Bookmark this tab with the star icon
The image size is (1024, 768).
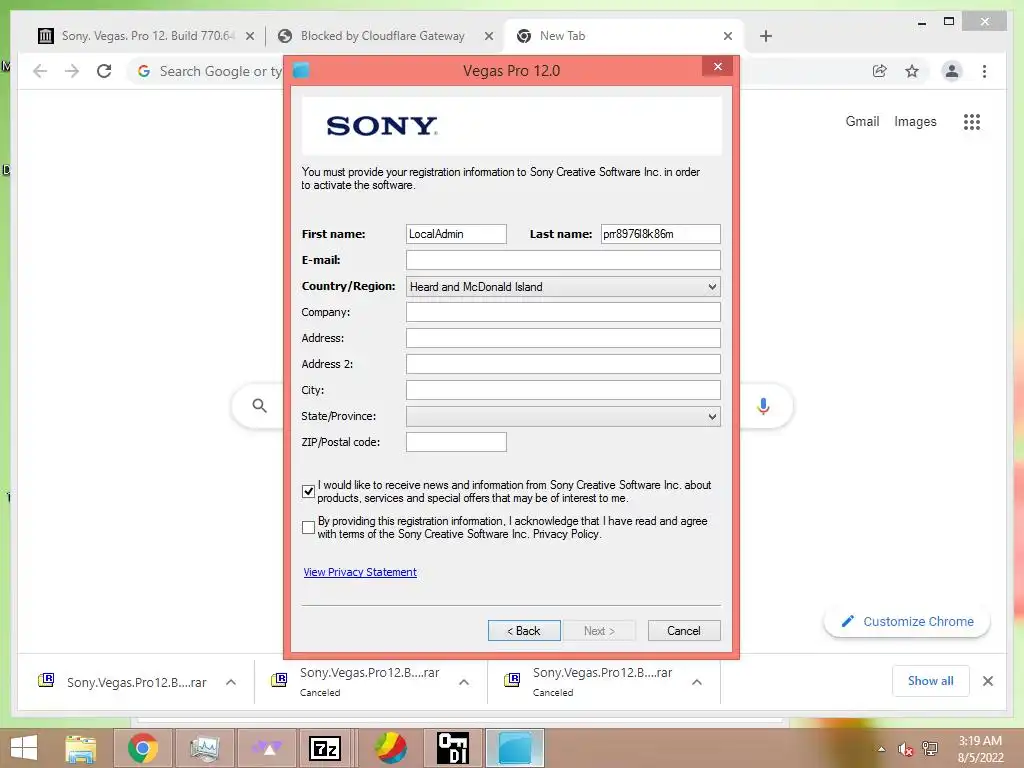pos(912,71)
